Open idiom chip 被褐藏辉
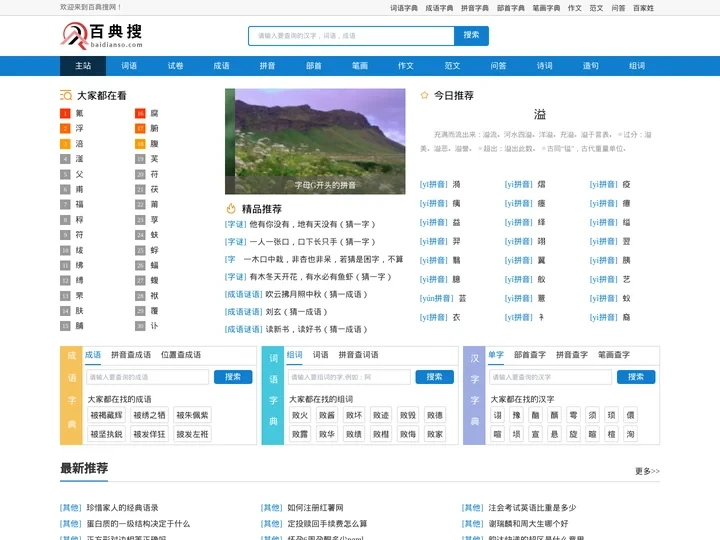Image resolution: width=720 pixels, height=540 pixels. [107, 415]
